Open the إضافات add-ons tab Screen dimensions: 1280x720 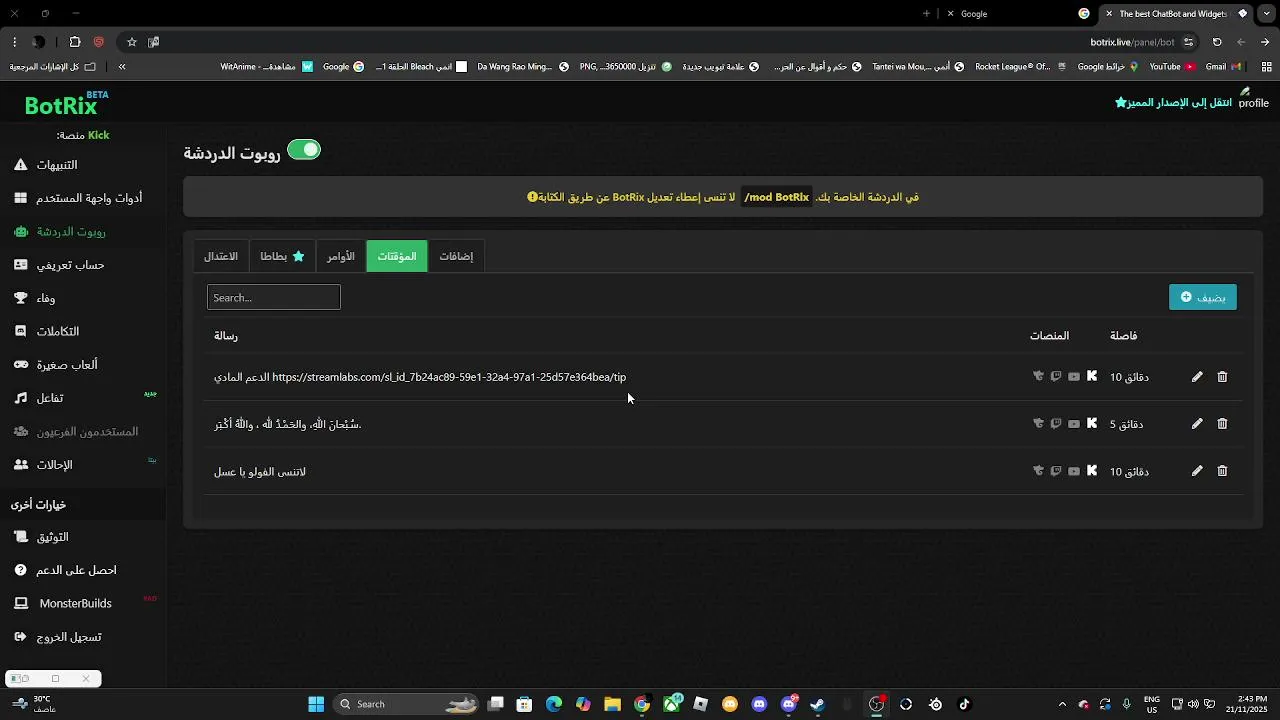pyautogui.click(x=456, y=256)
